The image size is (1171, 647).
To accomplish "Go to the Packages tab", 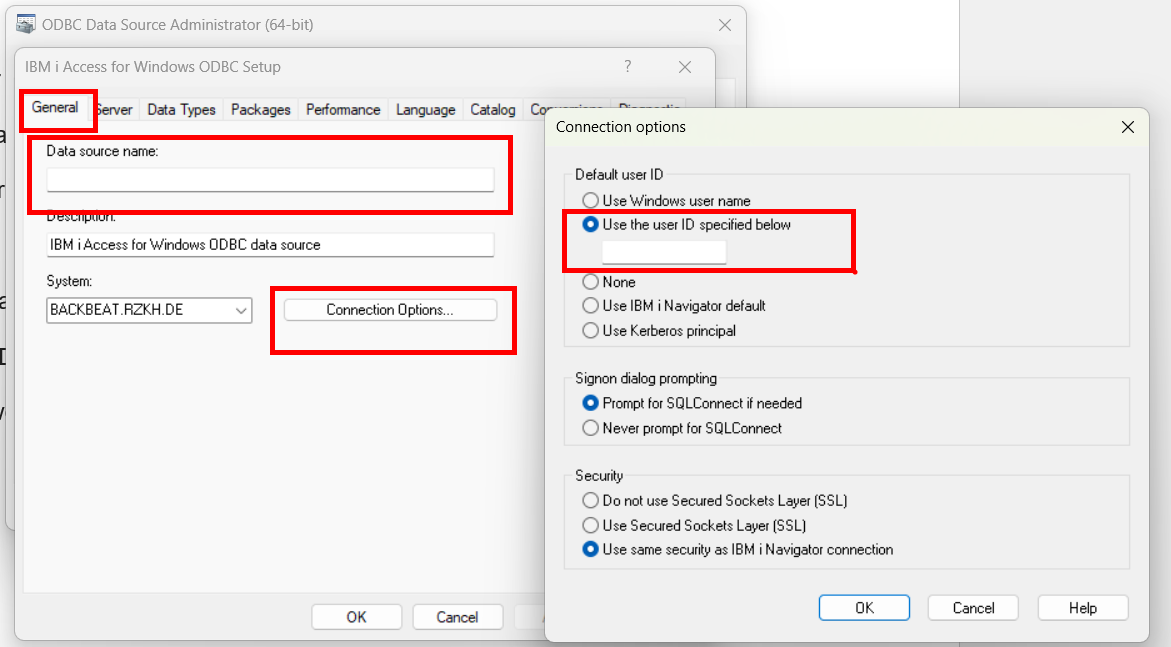I will coord(261,110).
